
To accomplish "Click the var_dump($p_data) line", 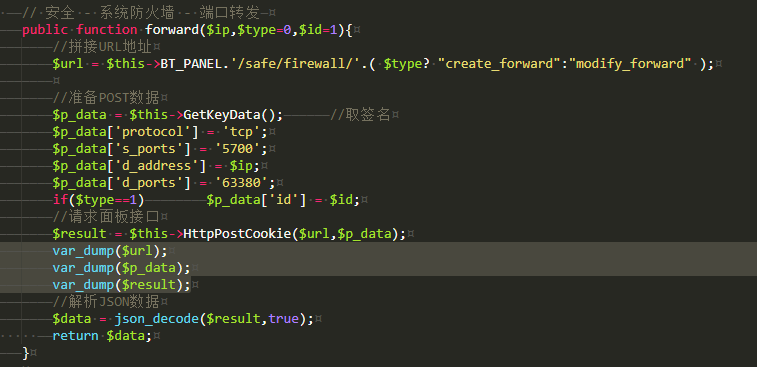I will (x=122, y=268).
